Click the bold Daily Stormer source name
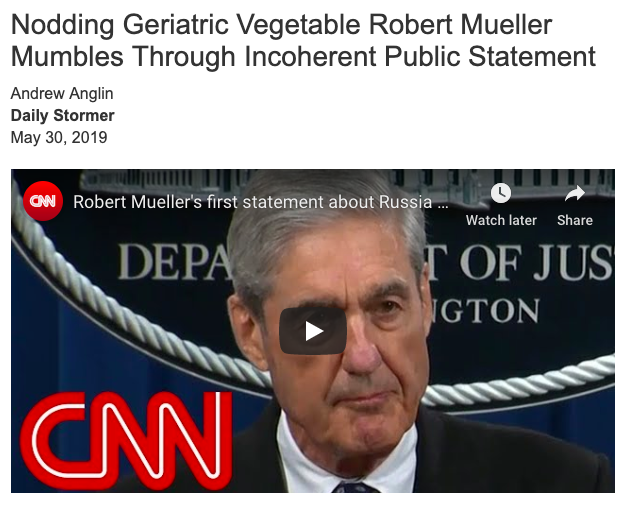This screenshot has width=629, height=514. 63,116
